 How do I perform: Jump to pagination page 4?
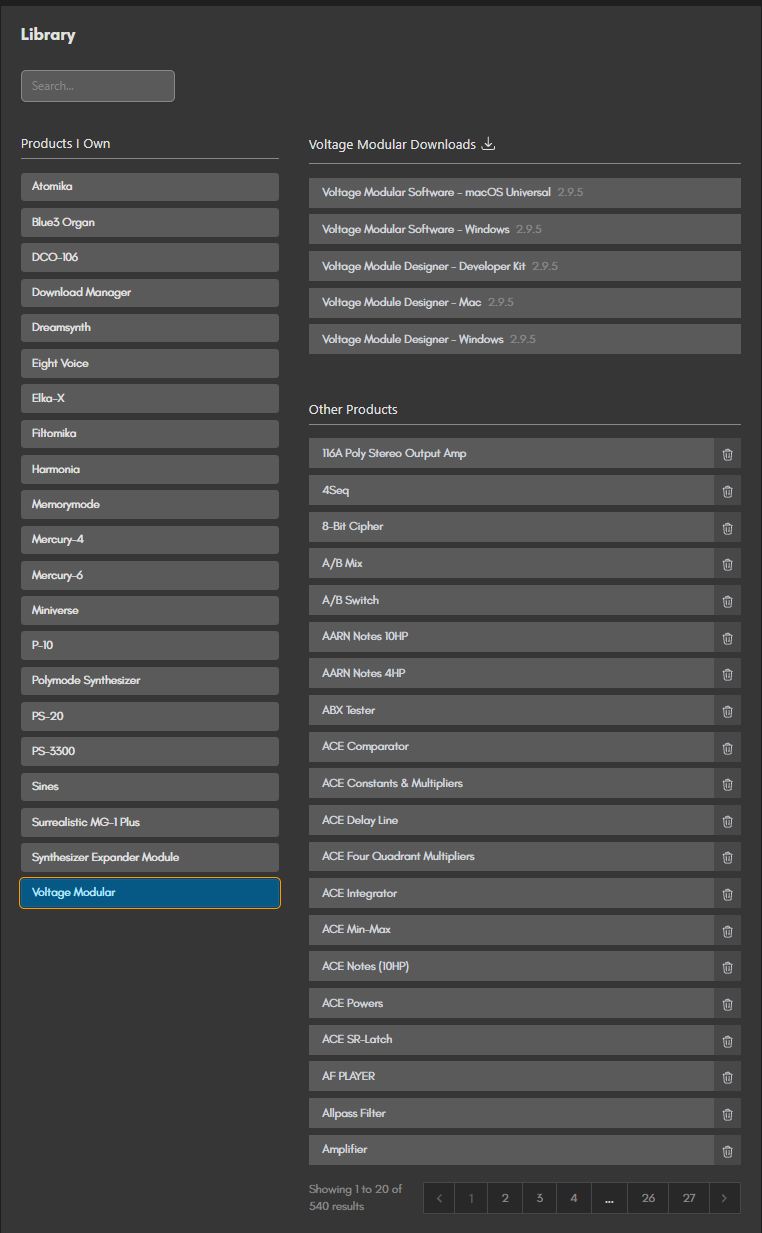[x=573, y=1198]
